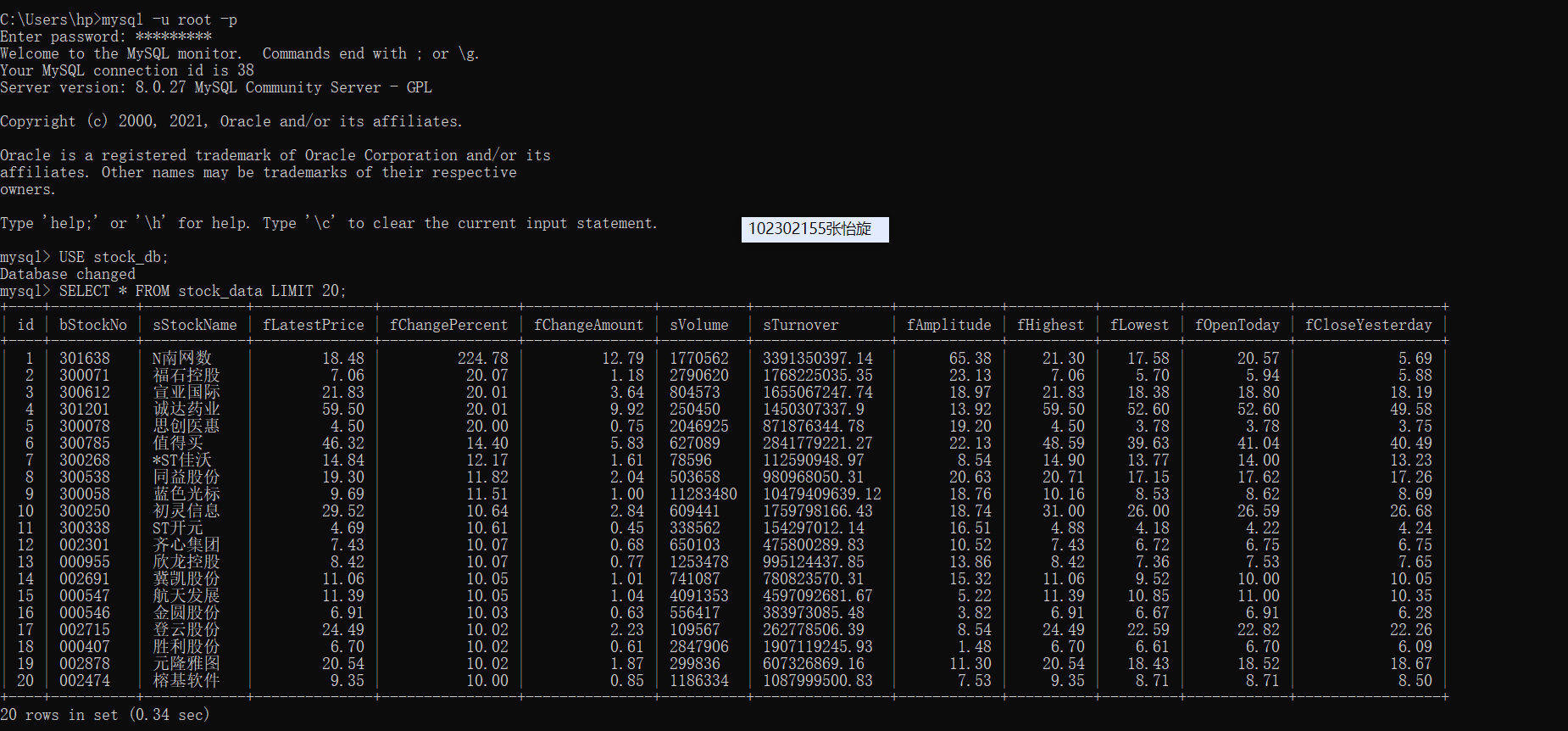
Task: Click the change amount value 12.79
Action: [x=623, y=359]
